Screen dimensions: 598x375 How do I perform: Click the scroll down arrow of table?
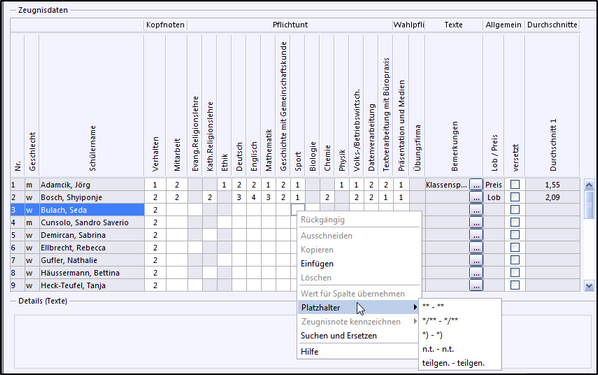coord(589,286)
